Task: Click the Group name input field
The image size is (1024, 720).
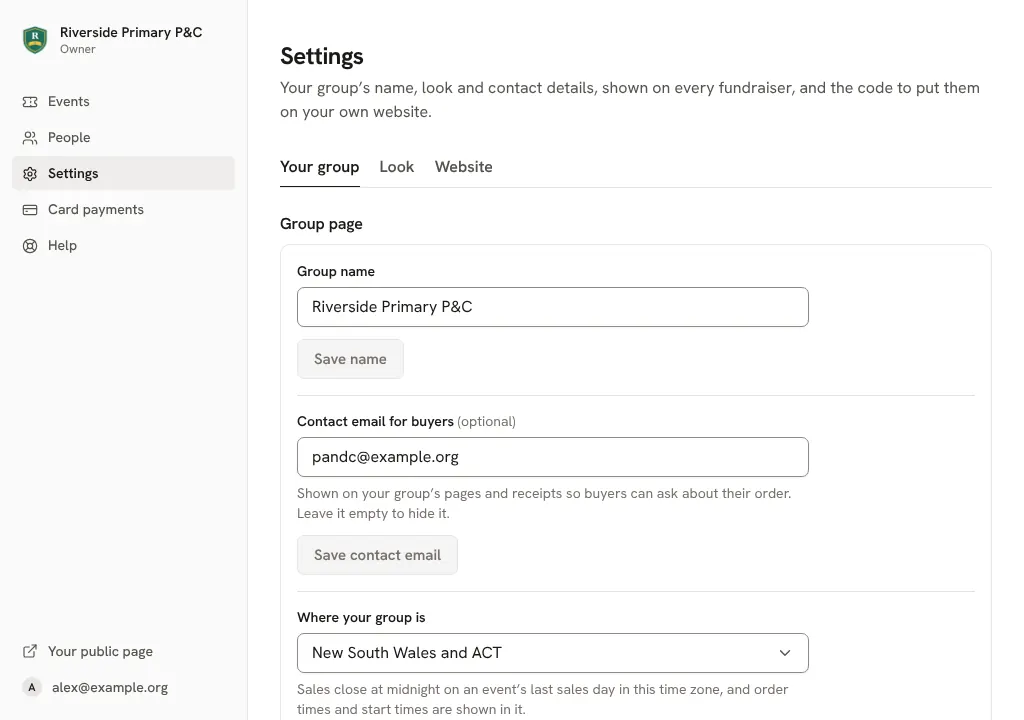Action: click(552, 307)
